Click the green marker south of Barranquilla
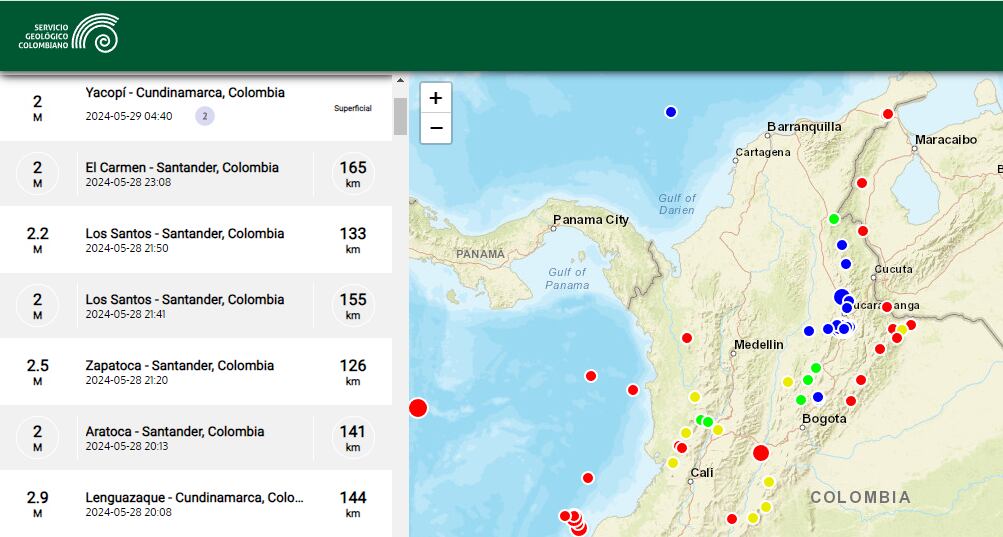This screenshot has width=1003, height=537. pos(833,218)
